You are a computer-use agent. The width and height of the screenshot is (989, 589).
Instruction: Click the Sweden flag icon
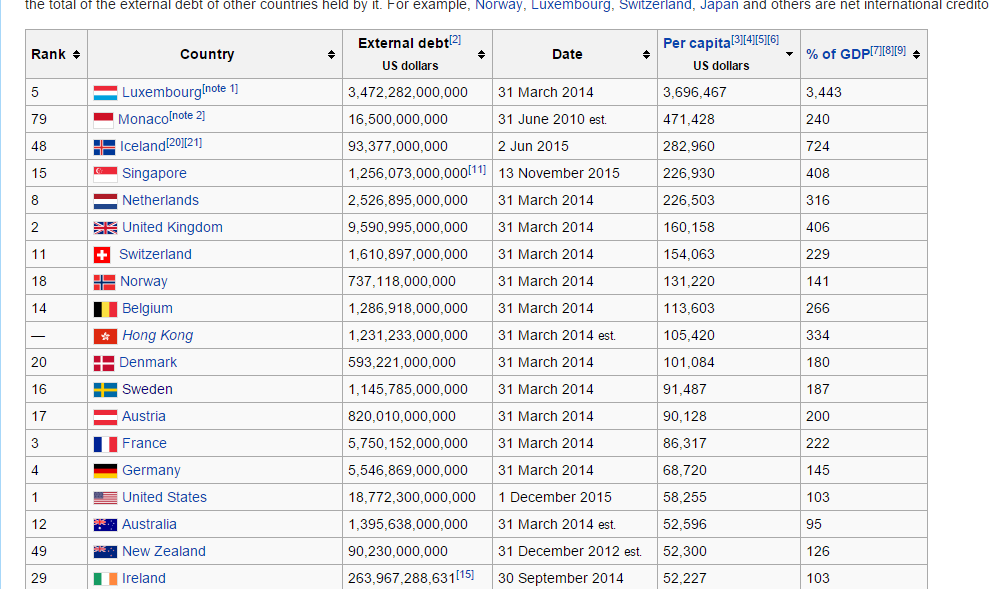tap(105, 390)
